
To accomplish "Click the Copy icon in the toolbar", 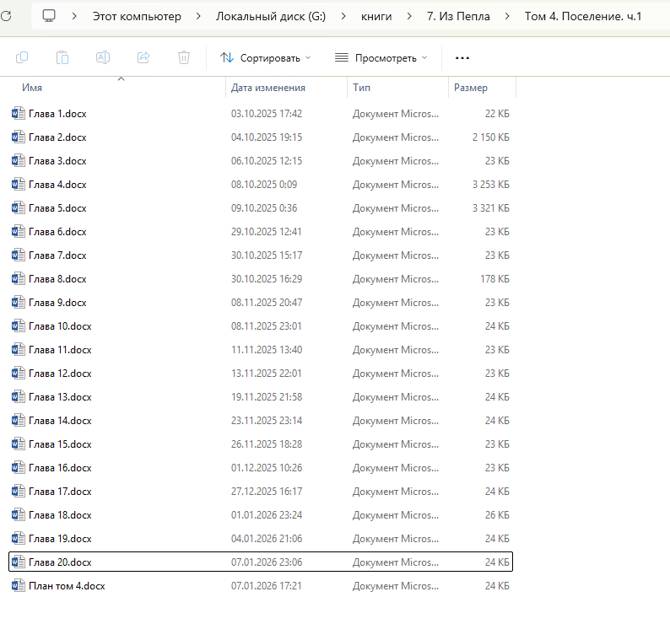I will pos(22,58).
